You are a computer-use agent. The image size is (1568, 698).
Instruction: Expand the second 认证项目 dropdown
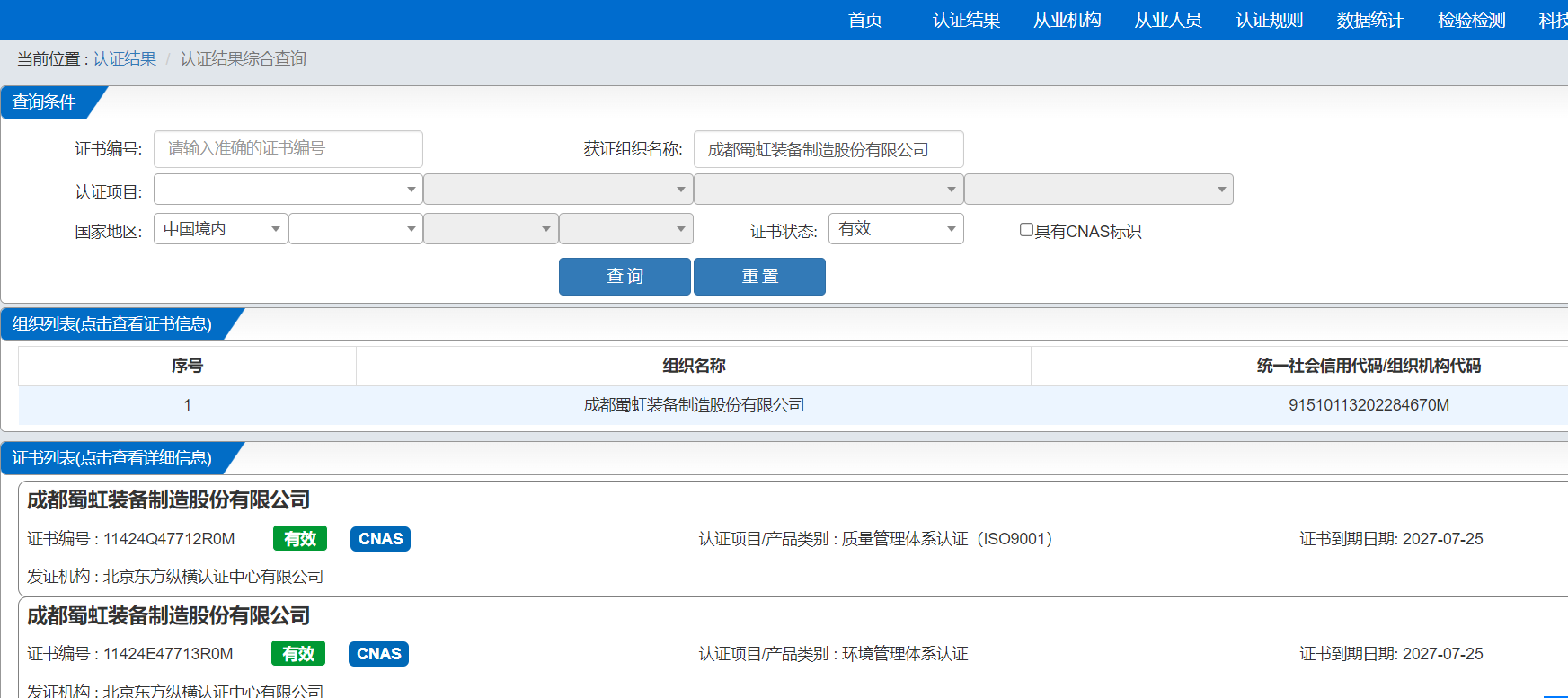click(558, 190)
